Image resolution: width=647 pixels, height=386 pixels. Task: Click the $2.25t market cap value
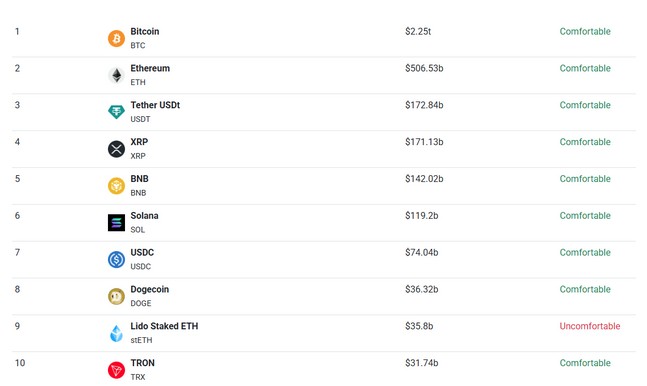point(418,31)
